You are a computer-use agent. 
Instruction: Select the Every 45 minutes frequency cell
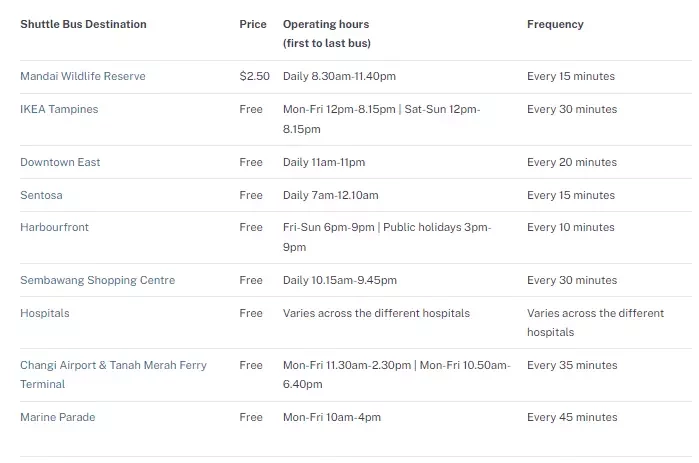pyautogui.click(x=572, y=418)
